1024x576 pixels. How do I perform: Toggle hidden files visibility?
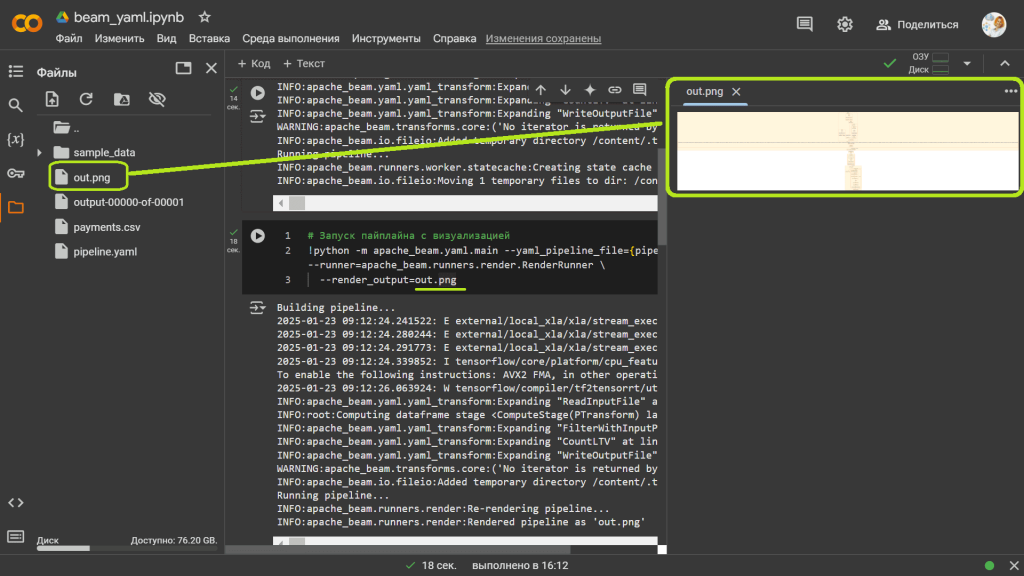click(x=156, y=99)
